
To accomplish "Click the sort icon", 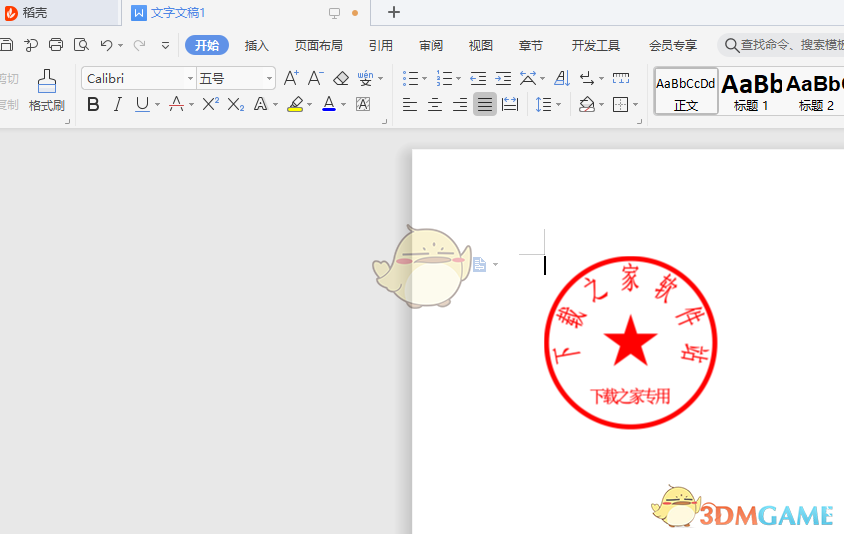I will [562, 79].
